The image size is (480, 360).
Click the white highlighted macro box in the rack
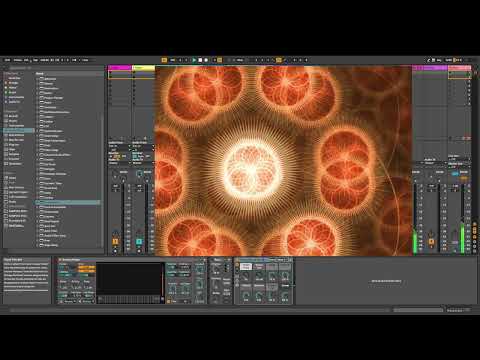click(x=246, y=266)
